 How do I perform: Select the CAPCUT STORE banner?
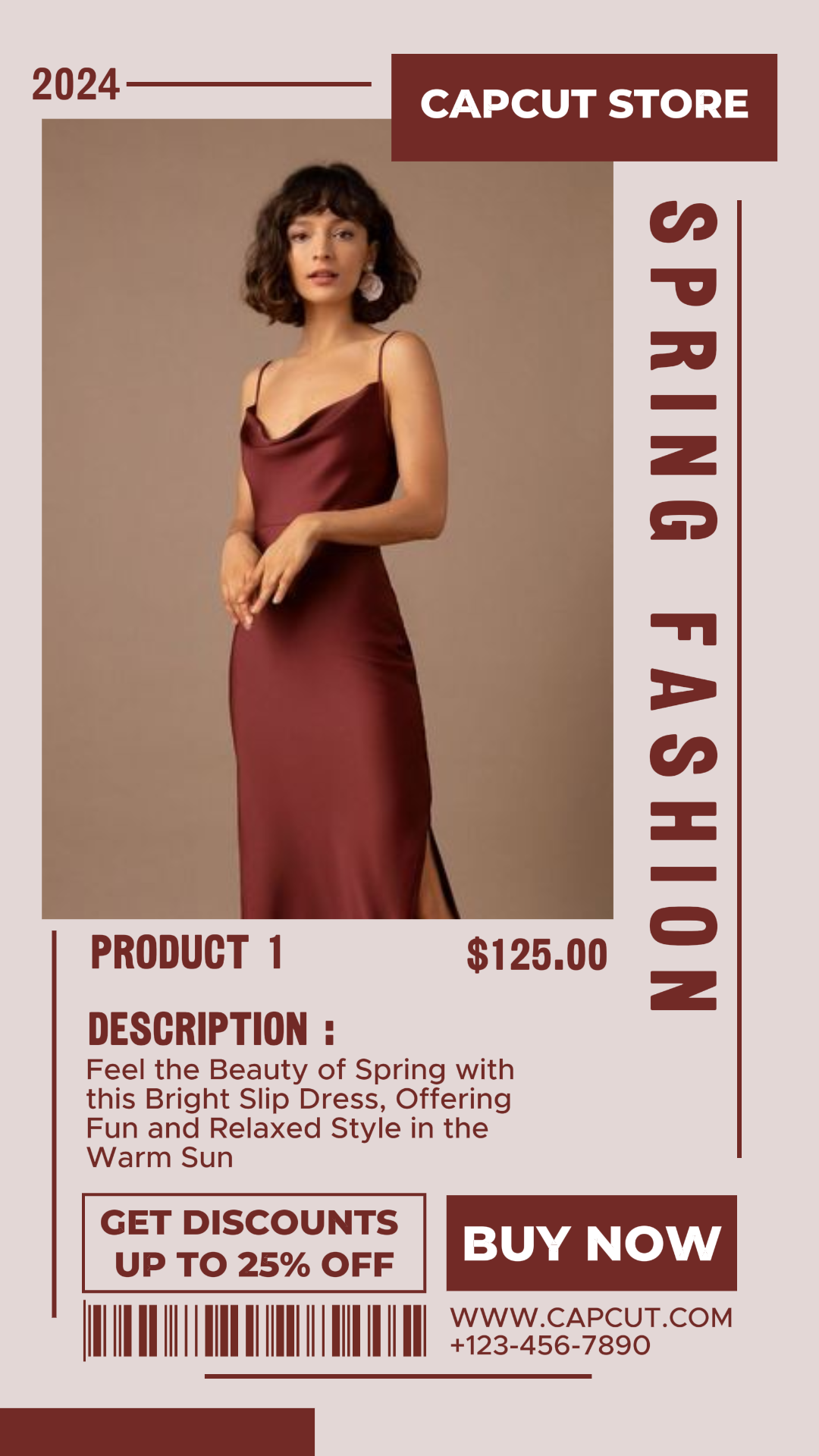pyautogui.click(x=584, y=107)
